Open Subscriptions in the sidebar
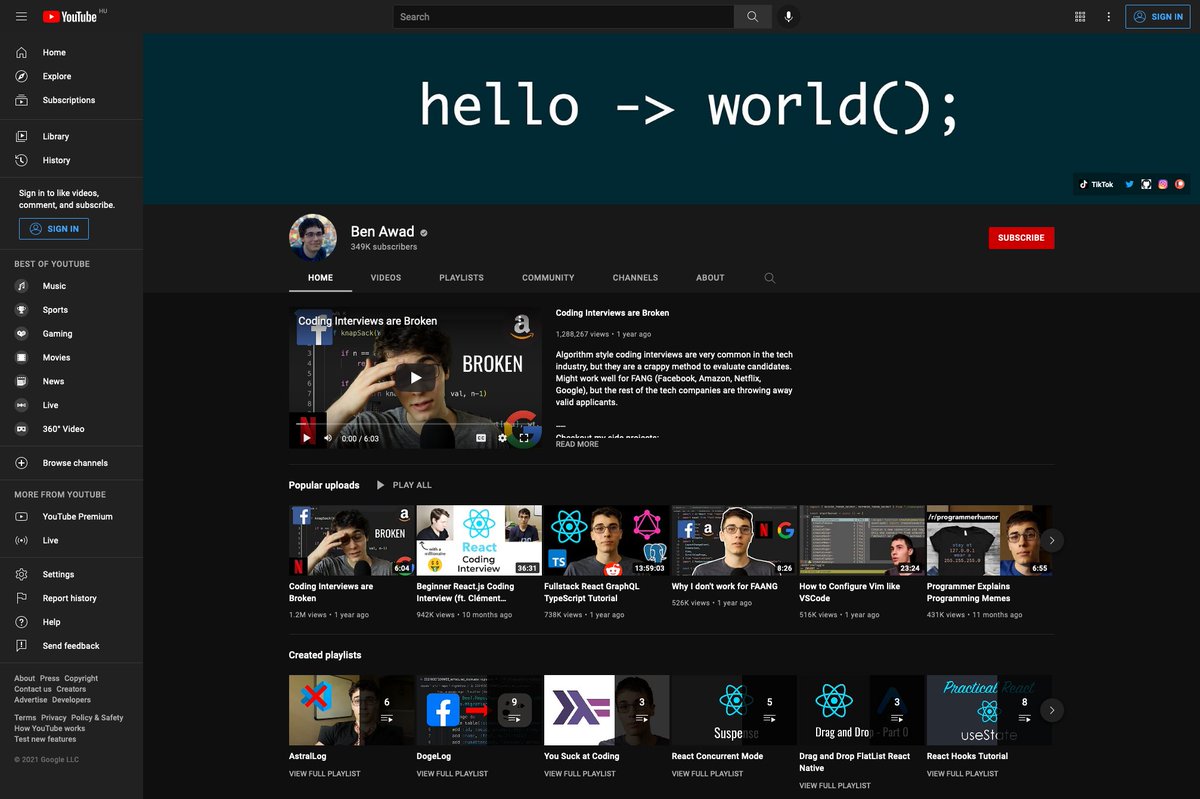The height and width of the screenshot is (799, 1200). pyautogui.click(x=71, y=100)
